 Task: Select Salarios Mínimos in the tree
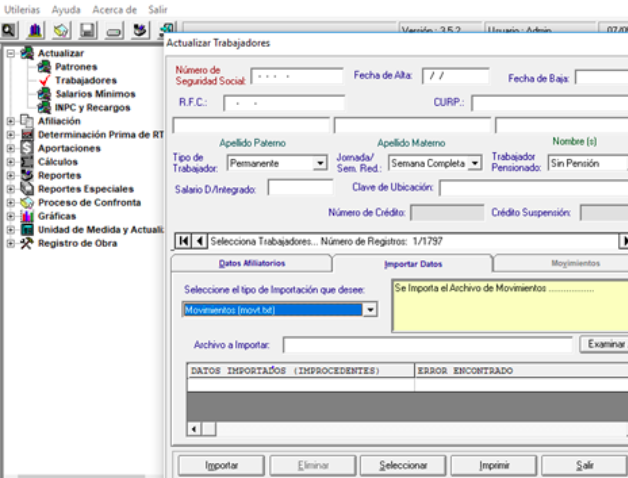click(x=95, y=94)
